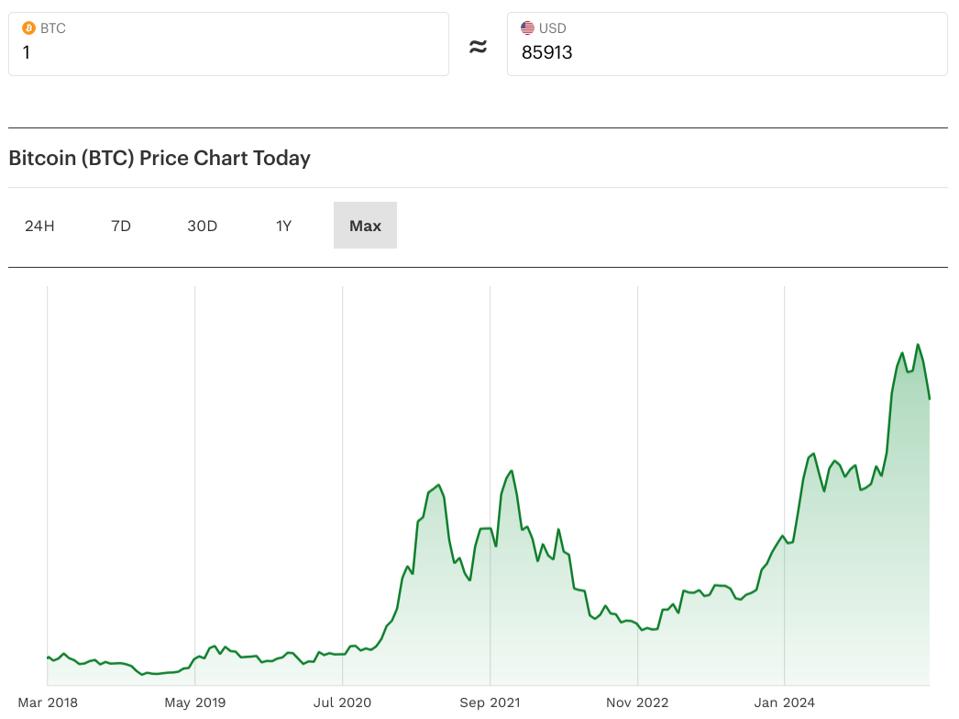Click the Nov 2022 axis label
Image resolution: width=959 pixels, height=719 pixels.
(637, 703)
